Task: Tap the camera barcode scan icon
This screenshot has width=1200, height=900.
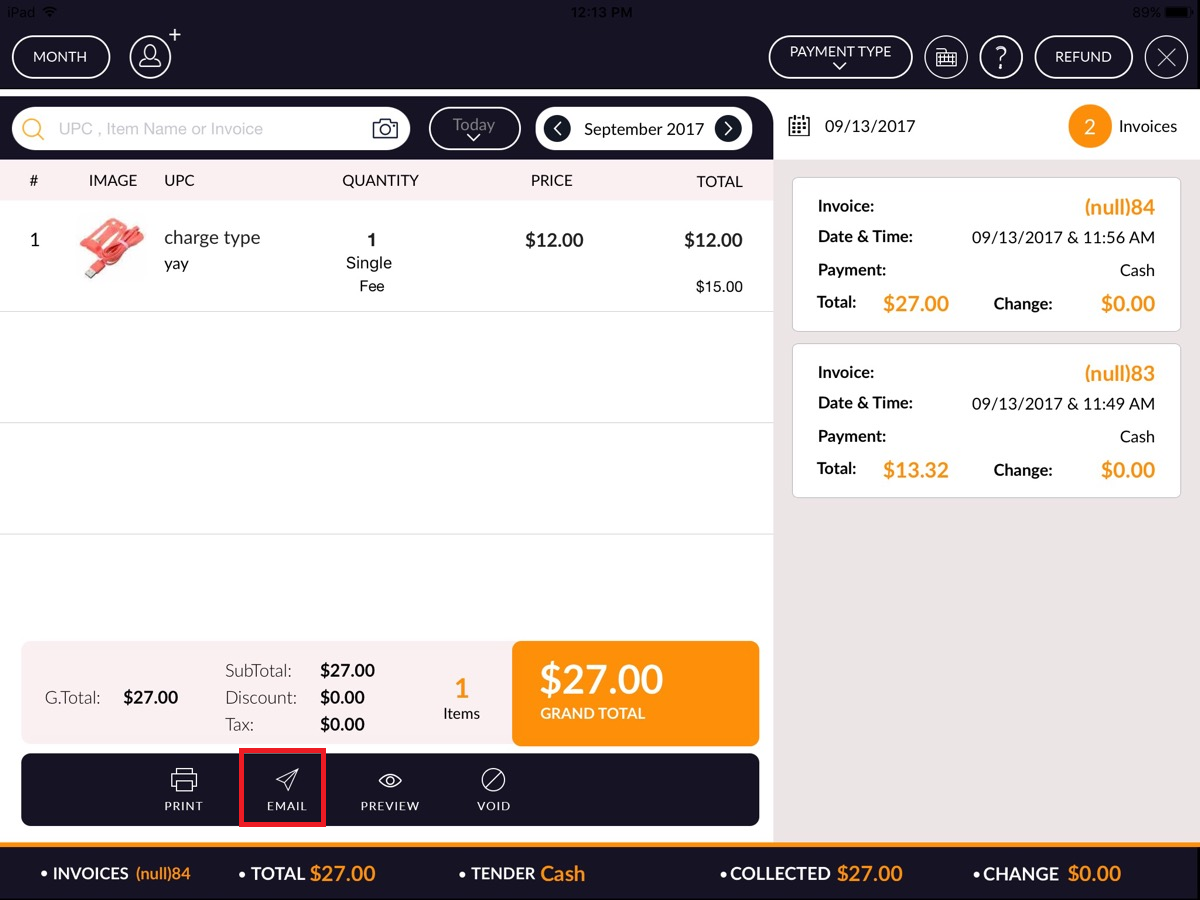Action: (x=385, y=129)
